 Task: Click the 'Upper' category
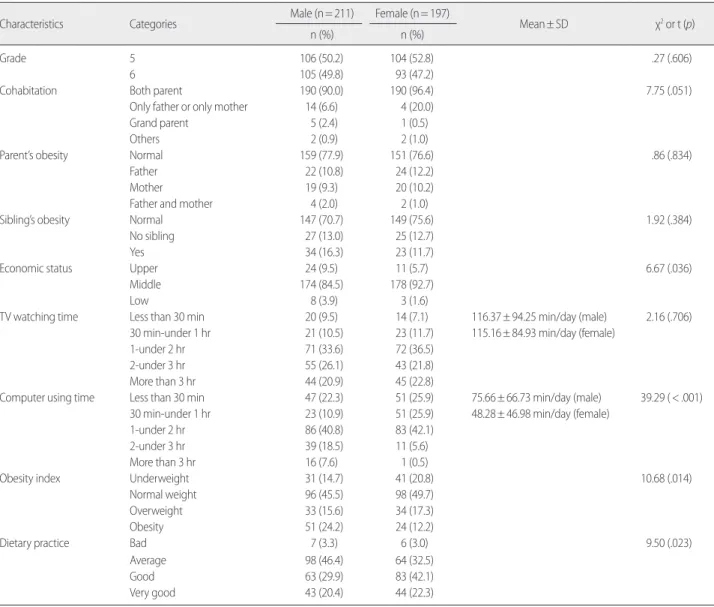(143, 269)
